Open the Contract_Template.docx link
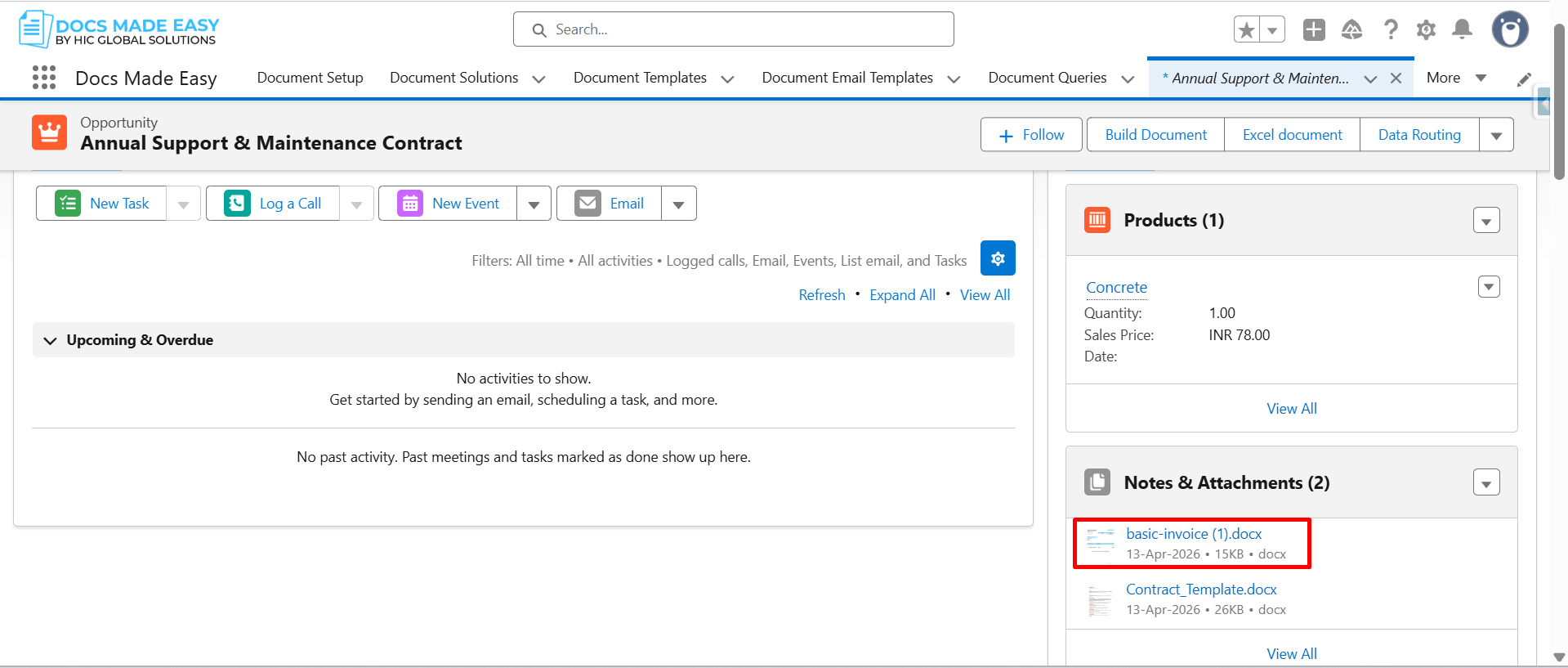This screenshot has height=668, width=1568. click(x=1201, y=590)
